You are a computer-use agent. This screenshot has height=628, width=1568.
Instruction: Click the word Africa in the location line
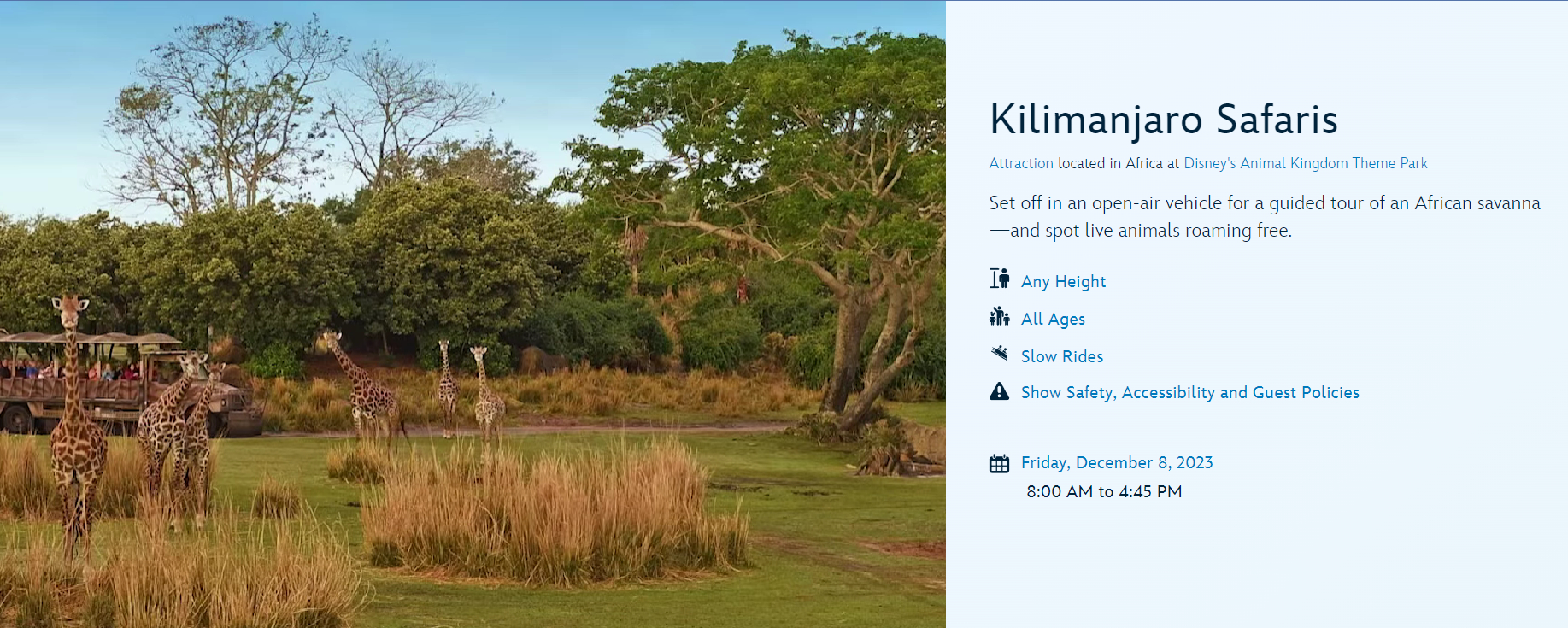coord(1144,163)
